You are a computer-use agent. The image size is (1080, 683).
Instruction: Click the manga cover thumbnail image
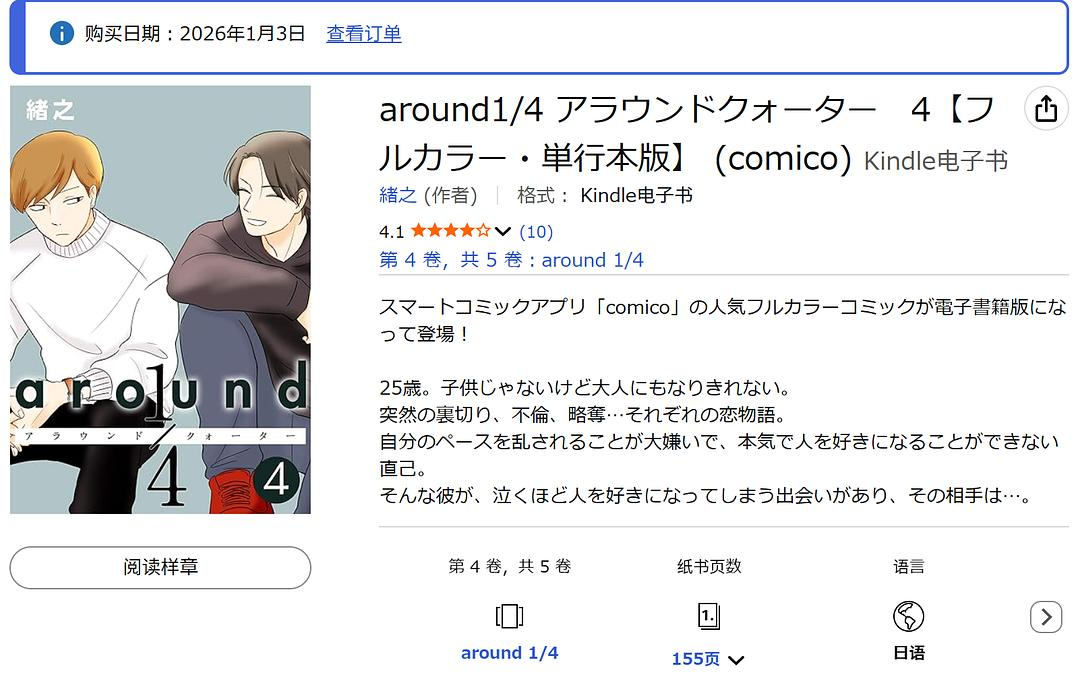160,300
